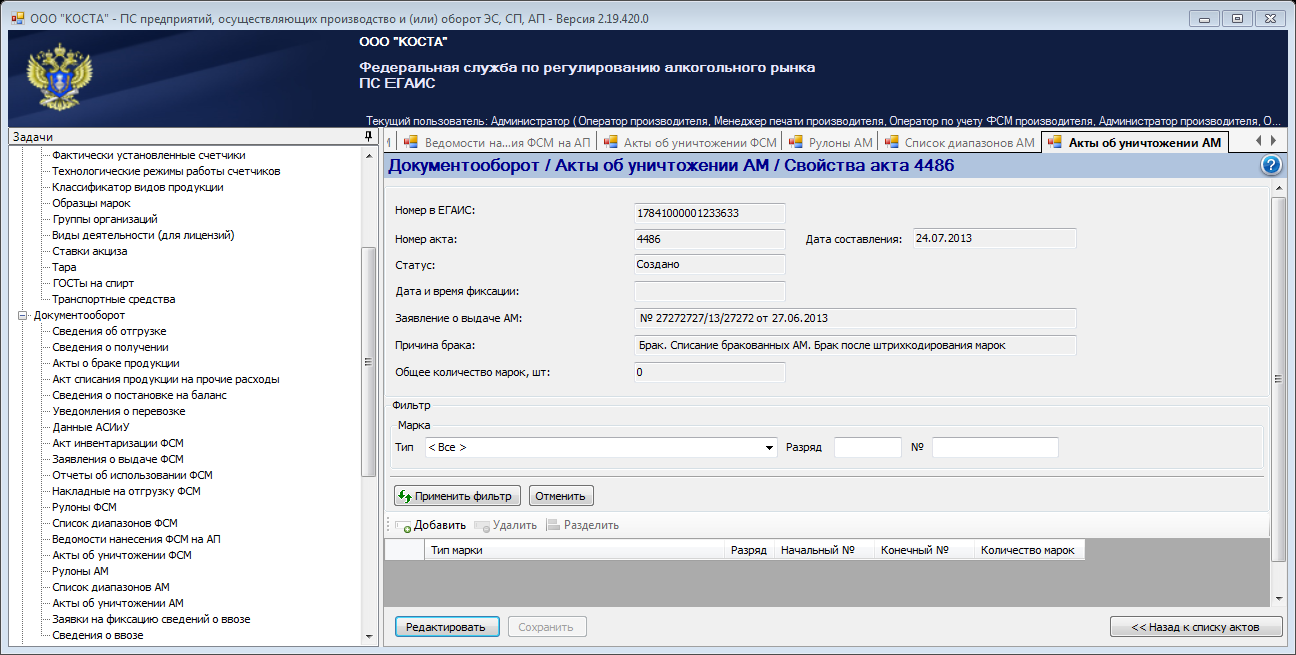Open Список диапазонов ФСМ tree item
Image resolution: width=1296 pixels, height=655 pixels.
pos(115,523)
